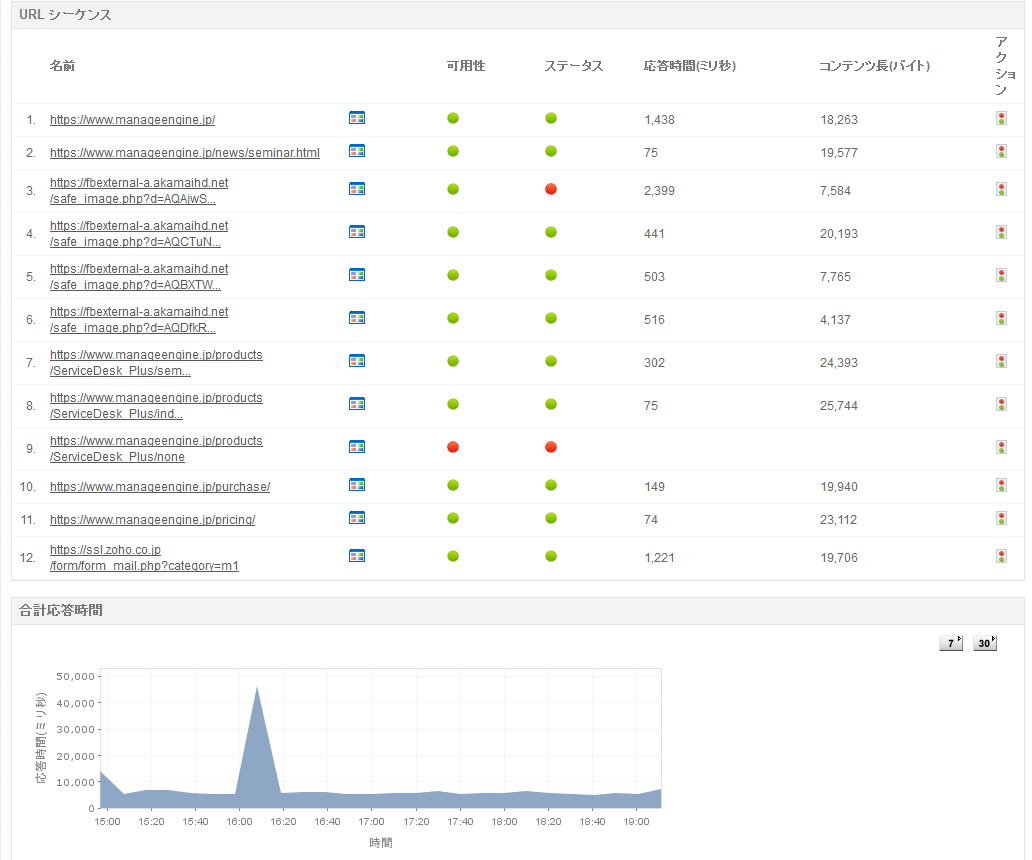This screenshot has height=860, width=1032.
Task: Click red status indicator on row 3
Action: click(551, 190)
